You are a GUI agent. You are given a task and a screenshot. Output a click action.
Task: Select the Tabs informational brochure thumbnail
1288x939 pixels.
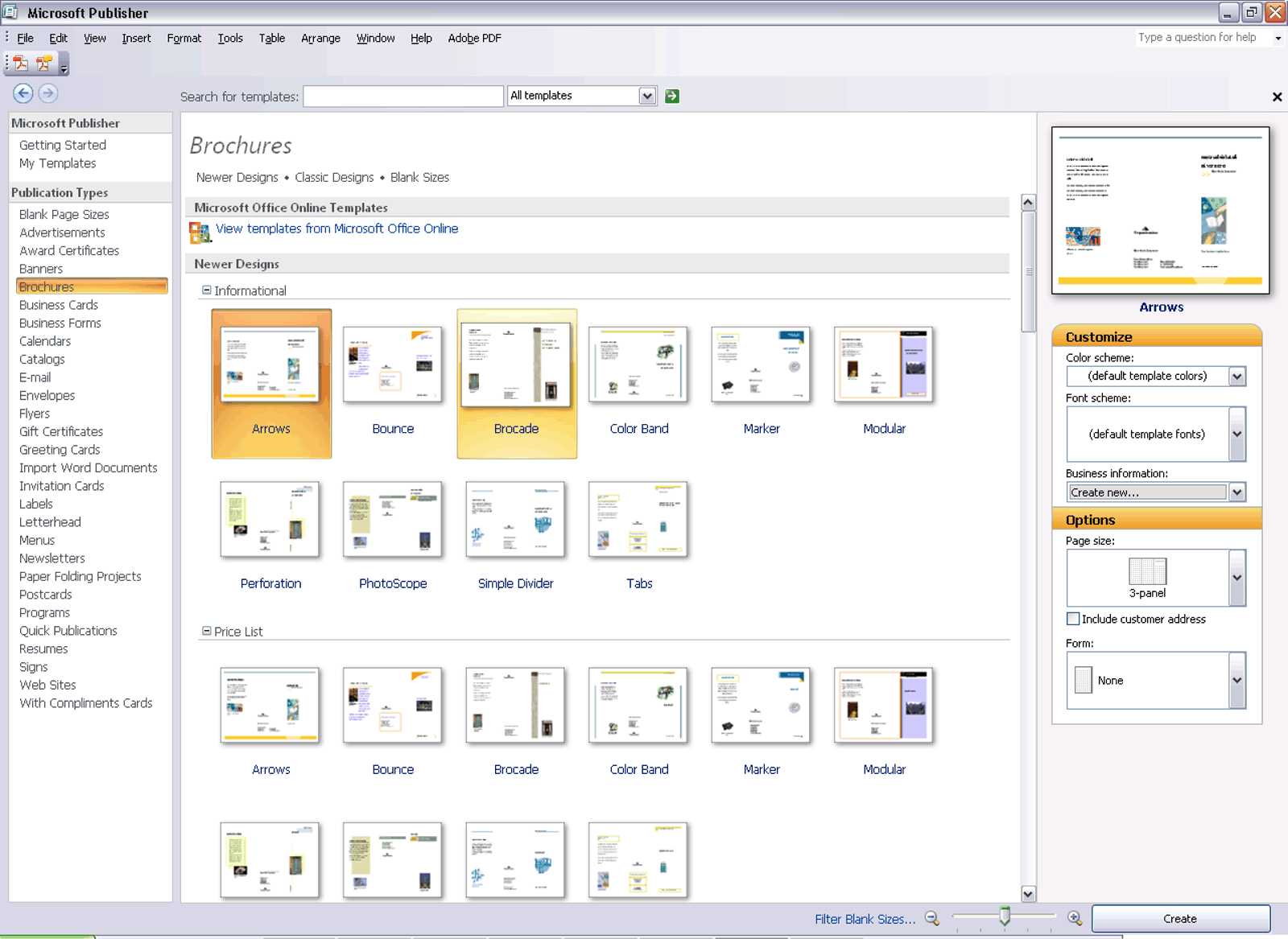coord(638,519)
